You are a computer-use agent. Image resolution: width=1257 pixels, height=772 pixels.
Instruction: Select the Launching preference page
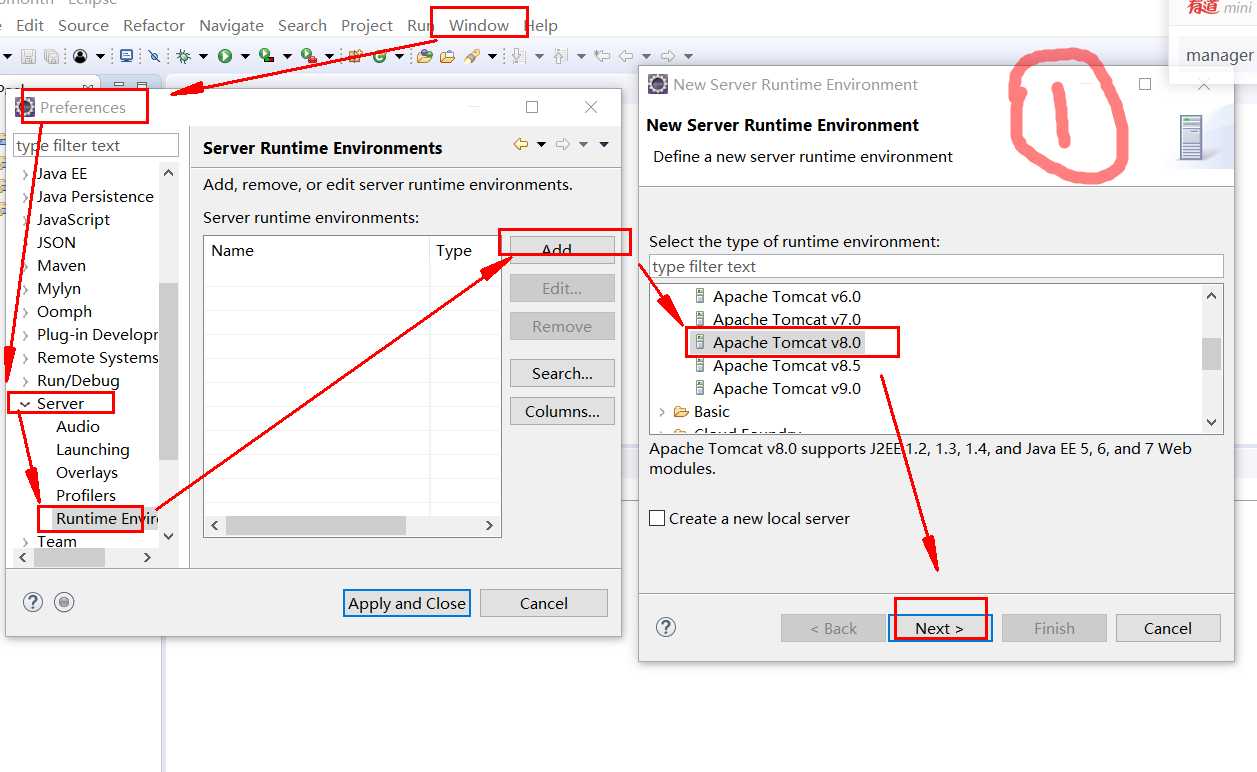click(93, 450)
